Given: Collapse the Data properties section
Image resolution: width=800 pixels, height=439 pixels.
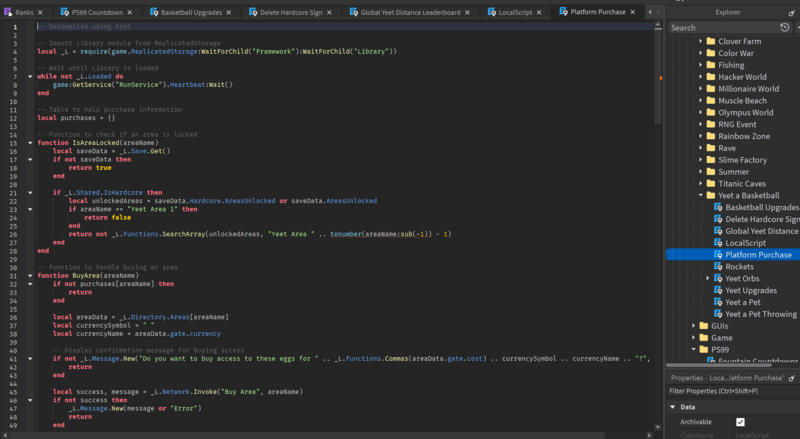Looking at the screenshot, I should (672, 407).
